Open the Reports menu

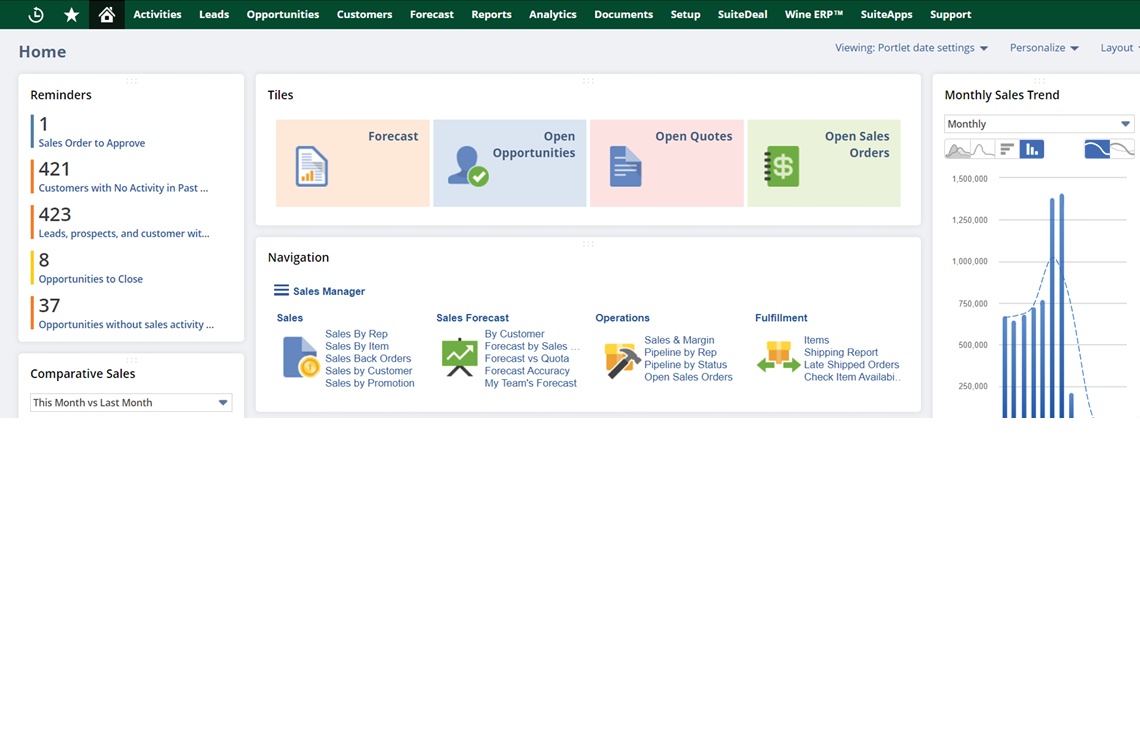[x=491, y=14]
